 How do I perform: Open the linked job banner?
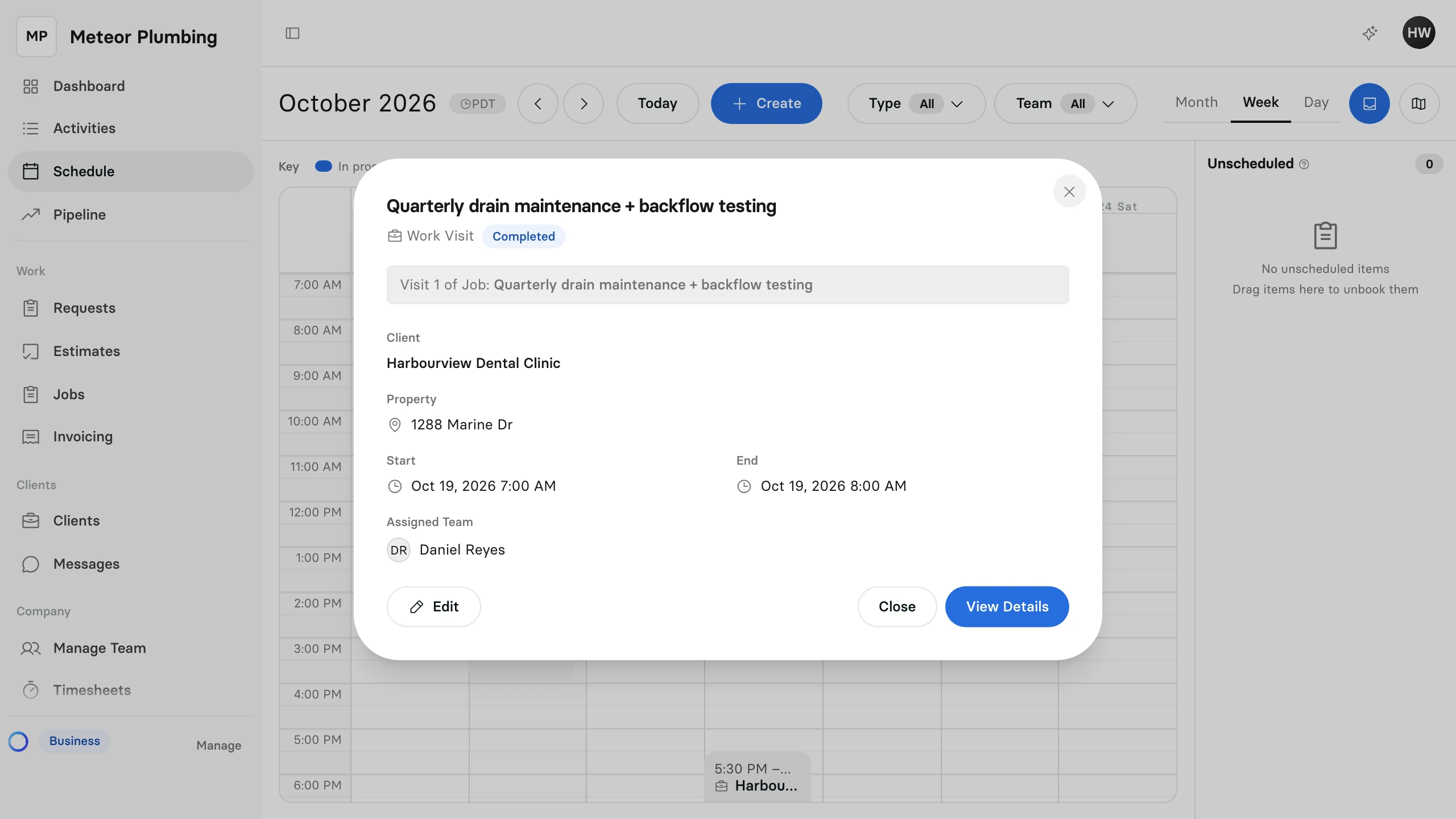727,285
